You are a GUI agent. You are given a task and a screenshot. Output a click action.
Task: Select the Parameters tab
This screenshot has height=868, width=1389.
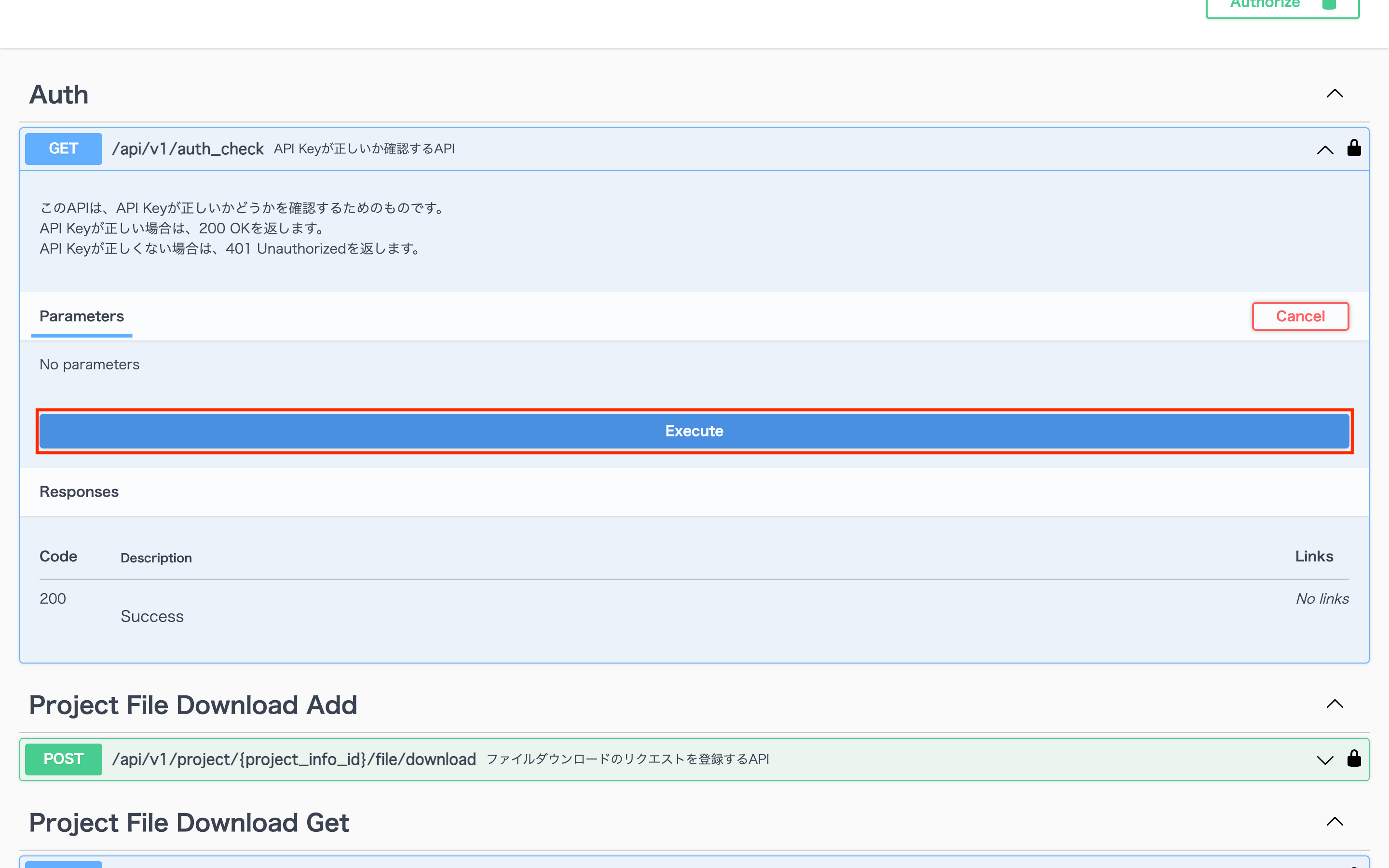coord(82,316)
